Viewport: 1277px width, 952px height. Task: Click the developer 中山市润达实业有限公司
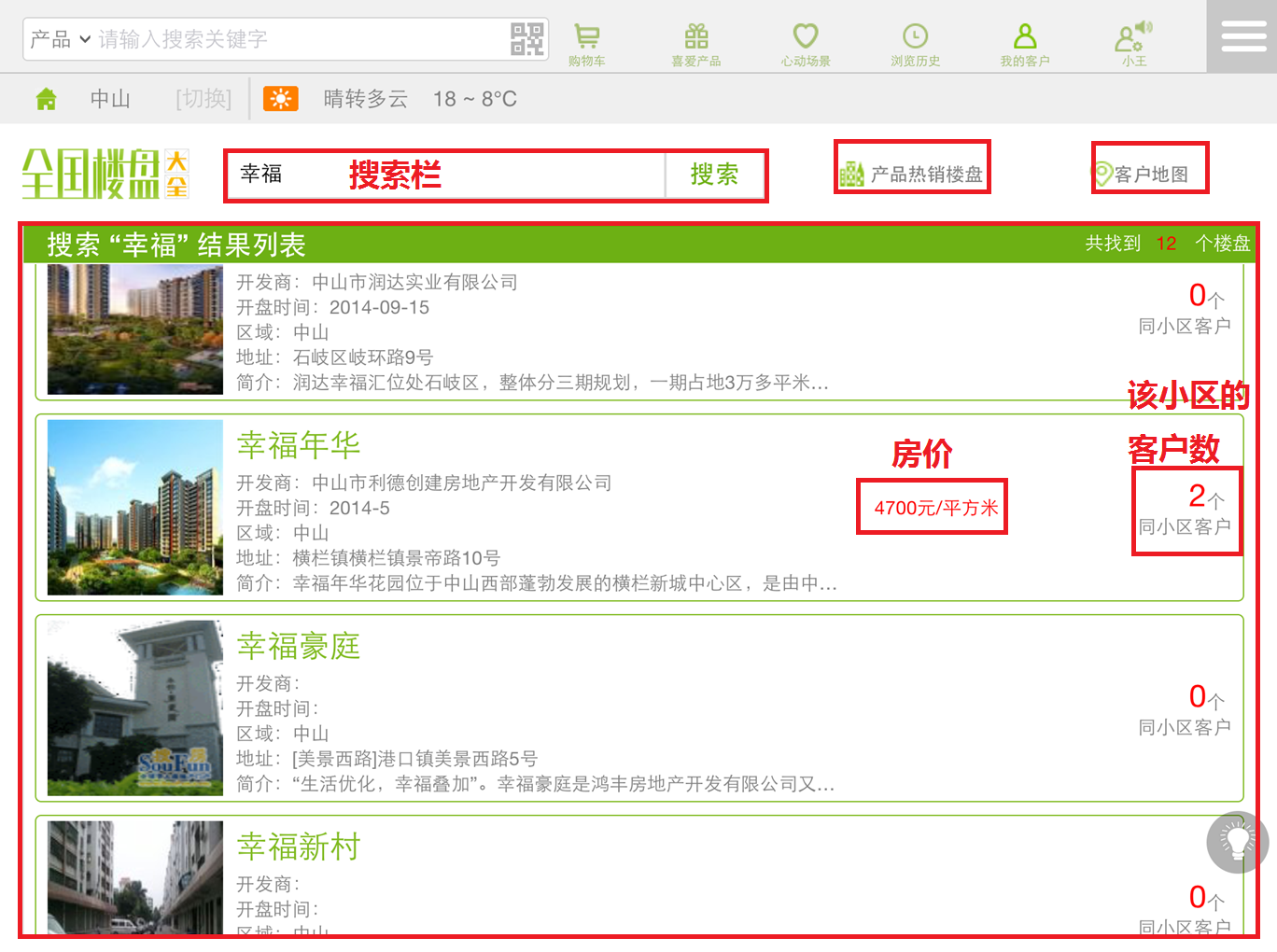[x=414, y=282]
